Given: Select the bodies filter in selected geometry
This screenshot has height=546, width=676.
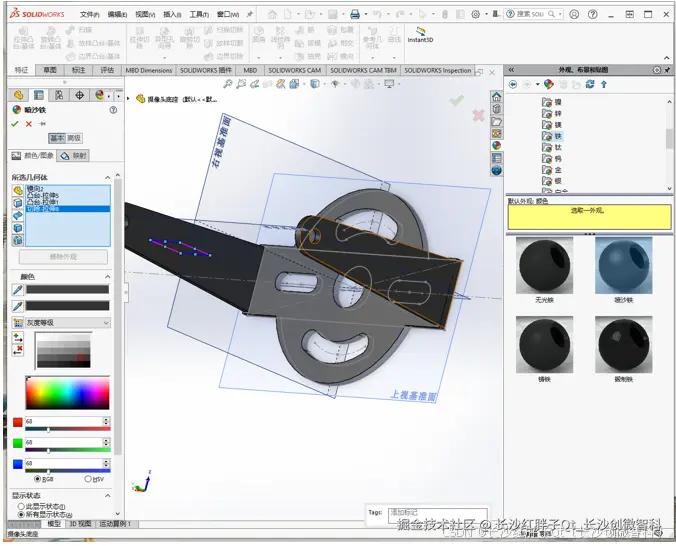Looking at the screenshot, I should [x=18, y=228].
